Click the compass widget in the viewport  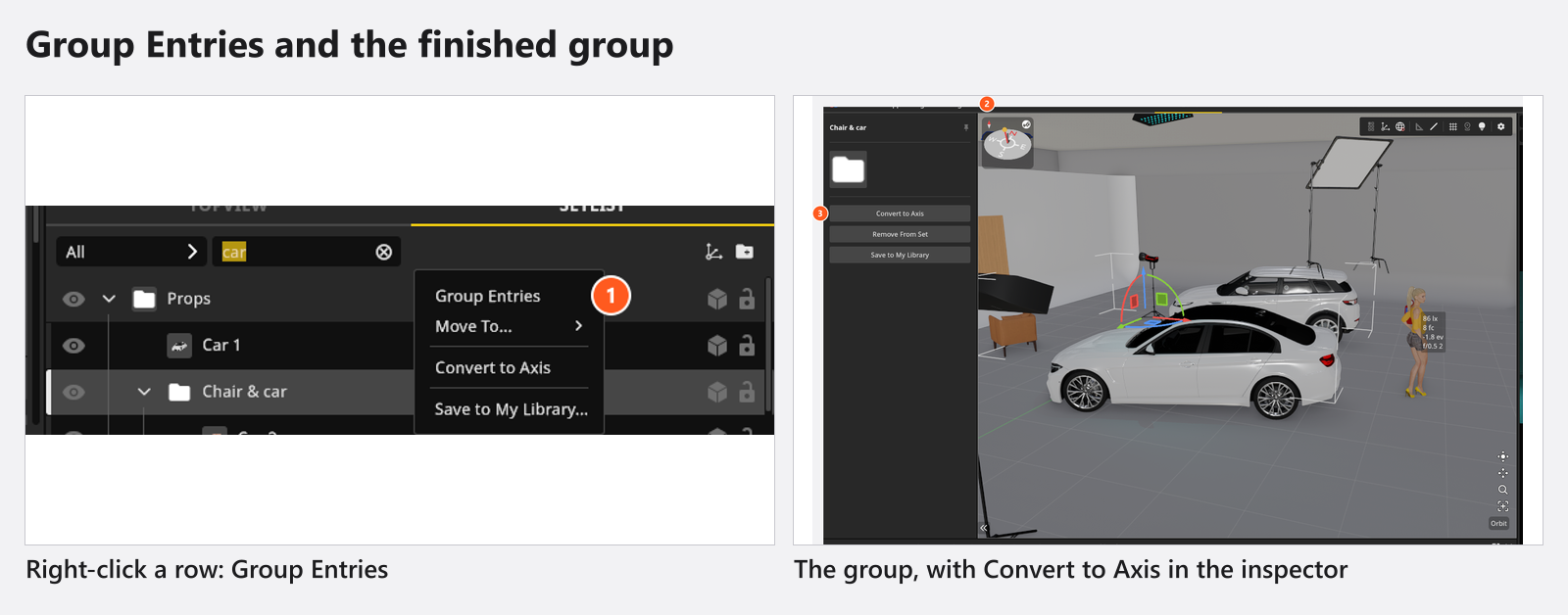(x=1007, y=143)
